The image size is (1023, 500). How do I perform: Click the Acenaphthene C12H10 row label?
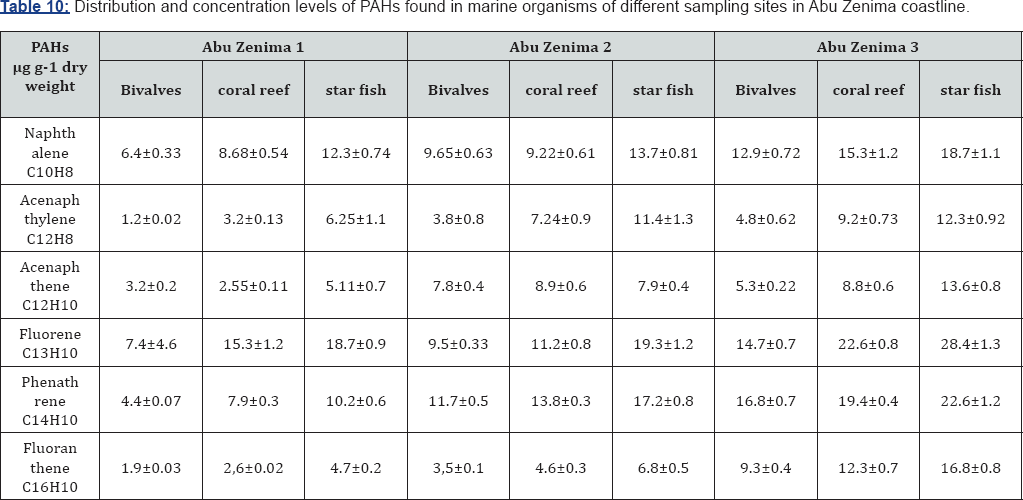(50, 286)
